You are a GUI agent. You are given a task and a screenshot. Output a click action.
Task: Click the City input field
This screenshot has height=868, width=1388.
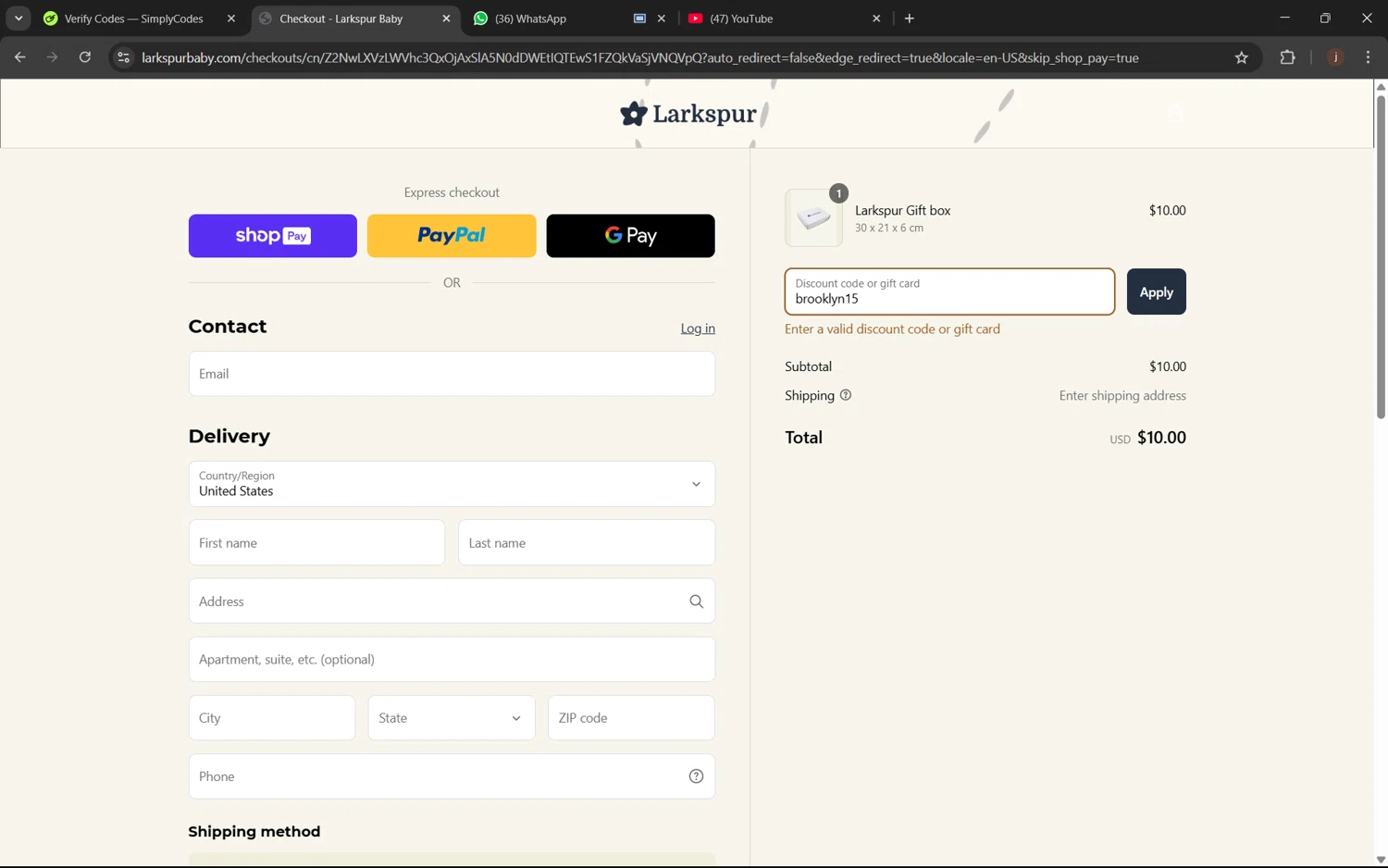[272, 718]
